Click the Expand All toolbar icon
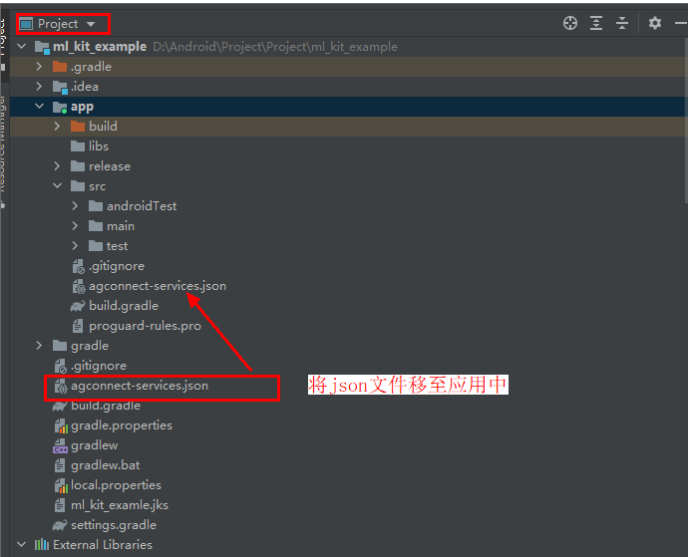This screenshot has height=557, width=688. [x=596, y=23]
